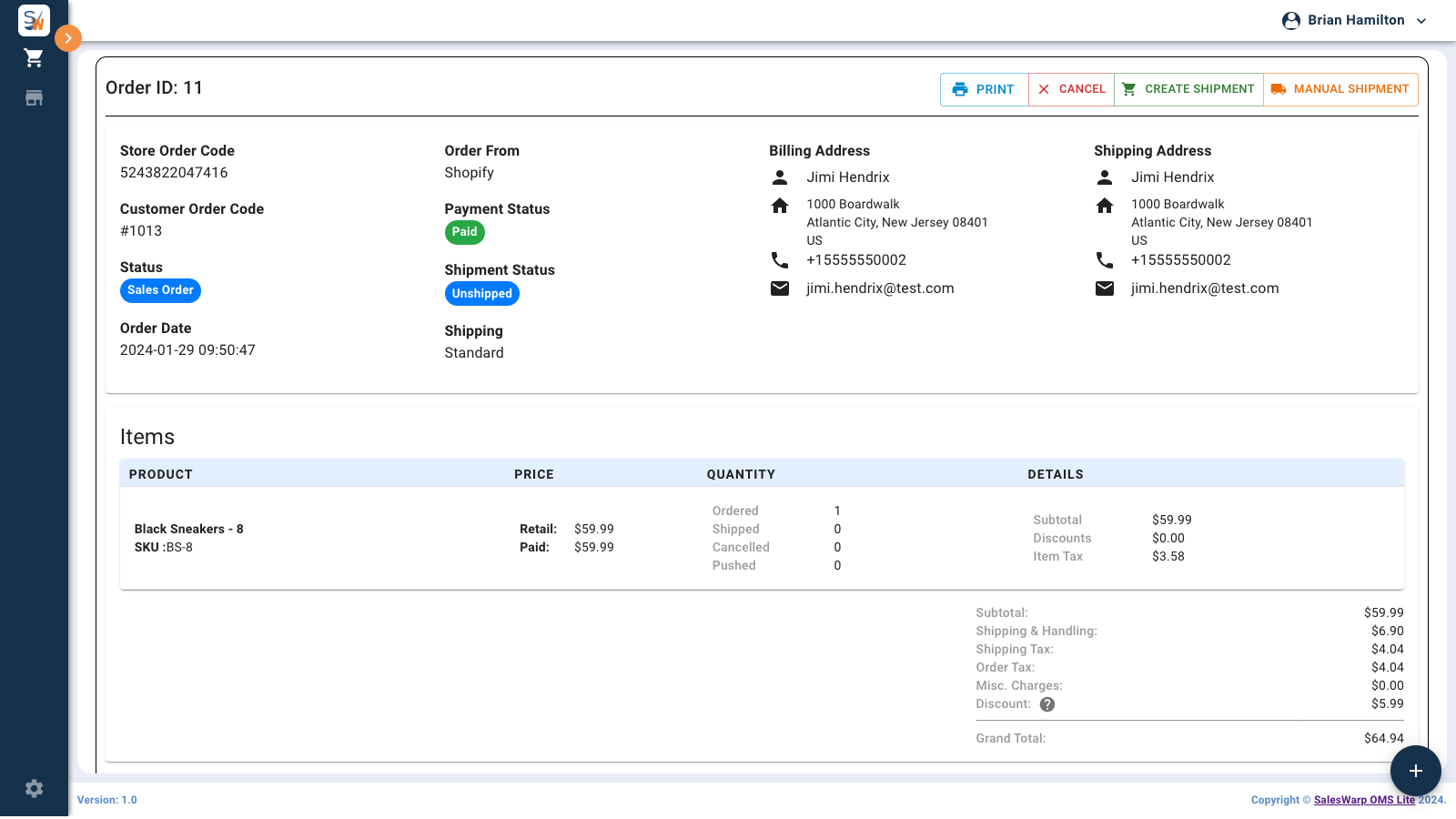Expand the sidebar with orange chevron

coord(68,38)
